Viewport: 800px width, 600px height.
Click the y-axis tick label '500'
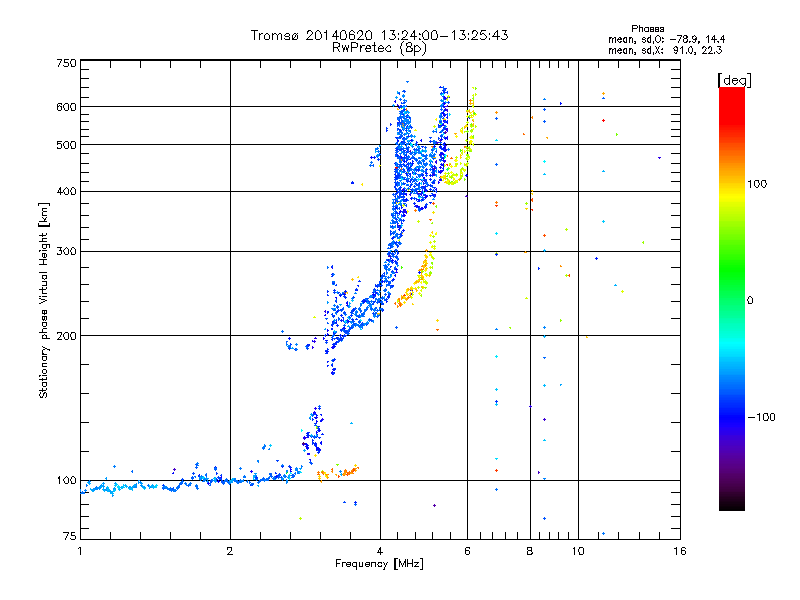[x=66, y=145]
